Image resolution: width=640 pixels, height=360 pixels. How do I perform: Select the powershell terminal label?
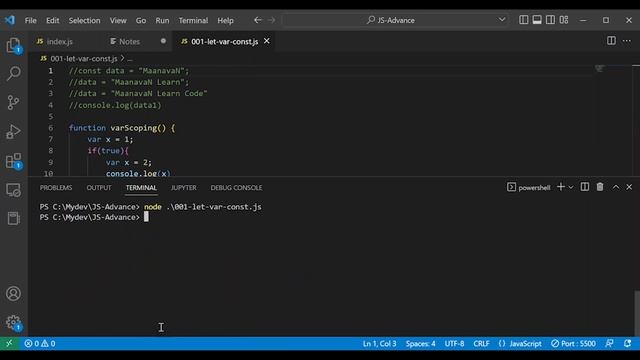tap(529, 187)
